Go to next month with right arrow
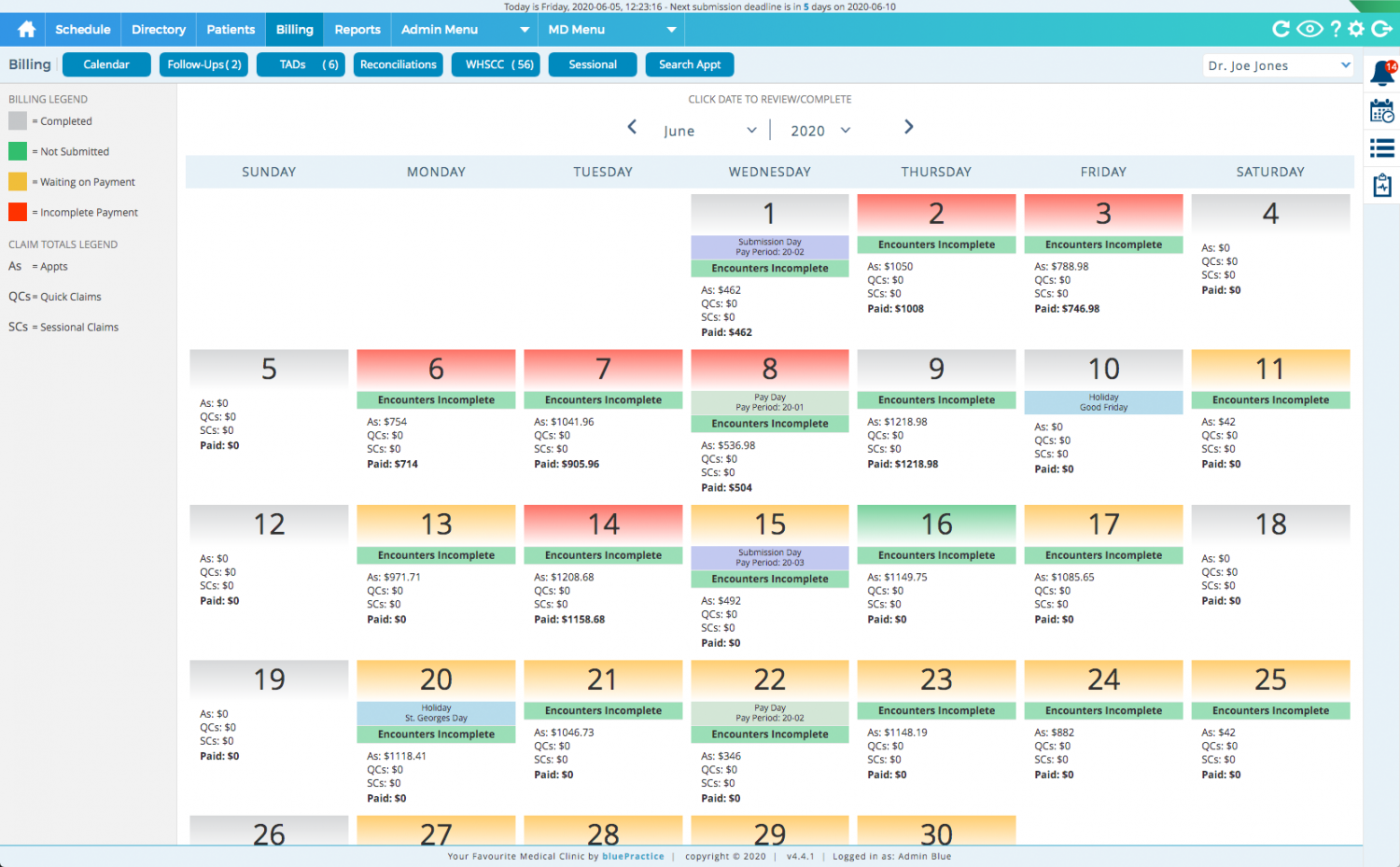The image size is (1400, 867). (x=908, y=127)
